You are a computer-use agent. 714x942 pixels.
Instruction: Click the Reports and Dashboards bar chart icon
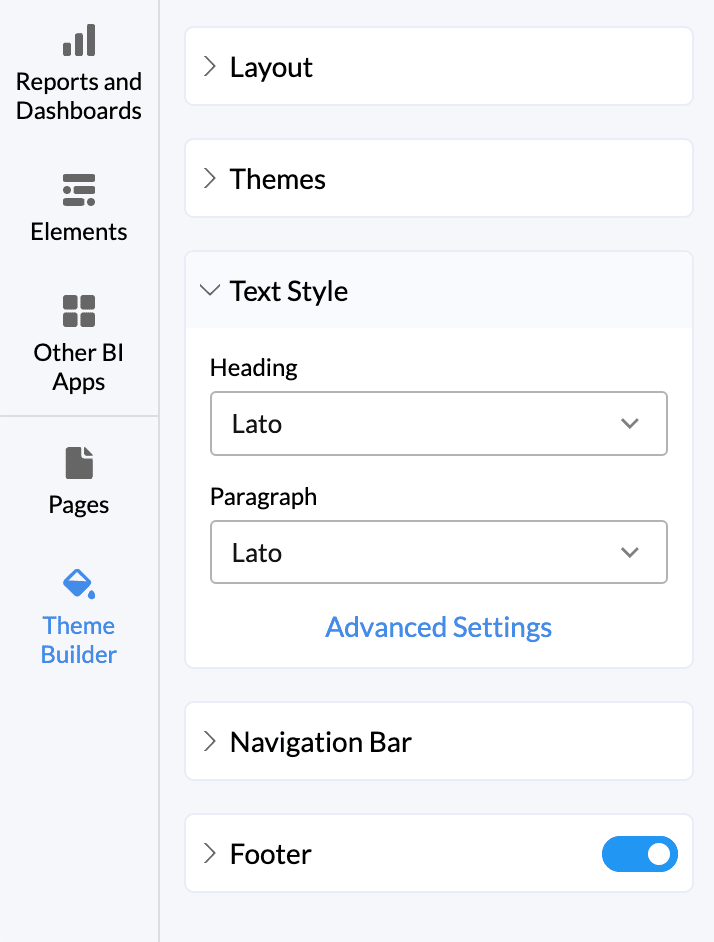point(79,41)
